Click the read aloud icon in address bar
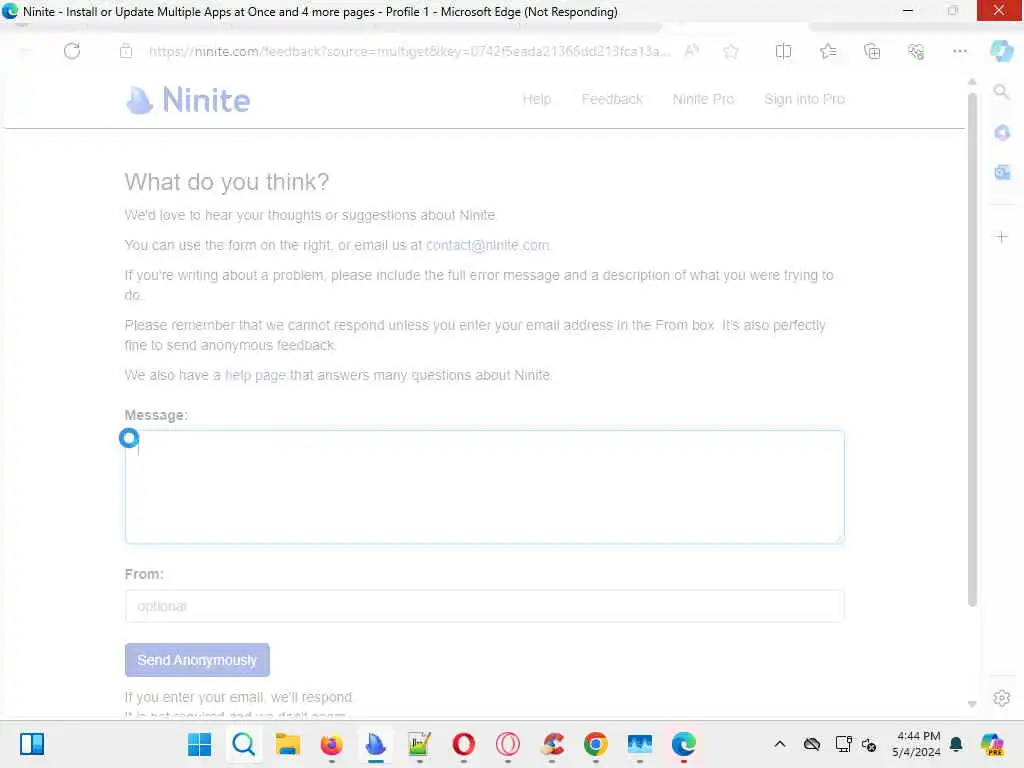The width and height of the screenshot is (1024, 768). coord(692,51)
